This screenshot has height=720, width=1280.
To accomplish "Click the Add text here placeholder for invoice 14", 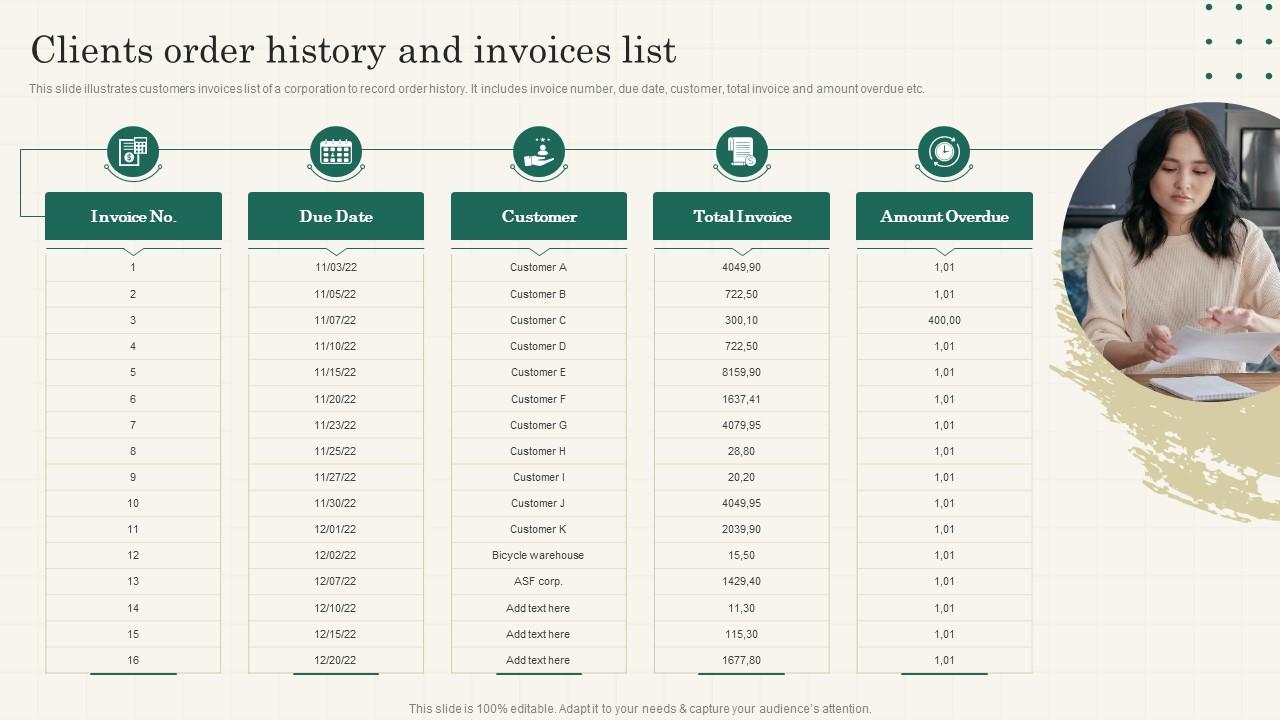I will coord(539,607).
